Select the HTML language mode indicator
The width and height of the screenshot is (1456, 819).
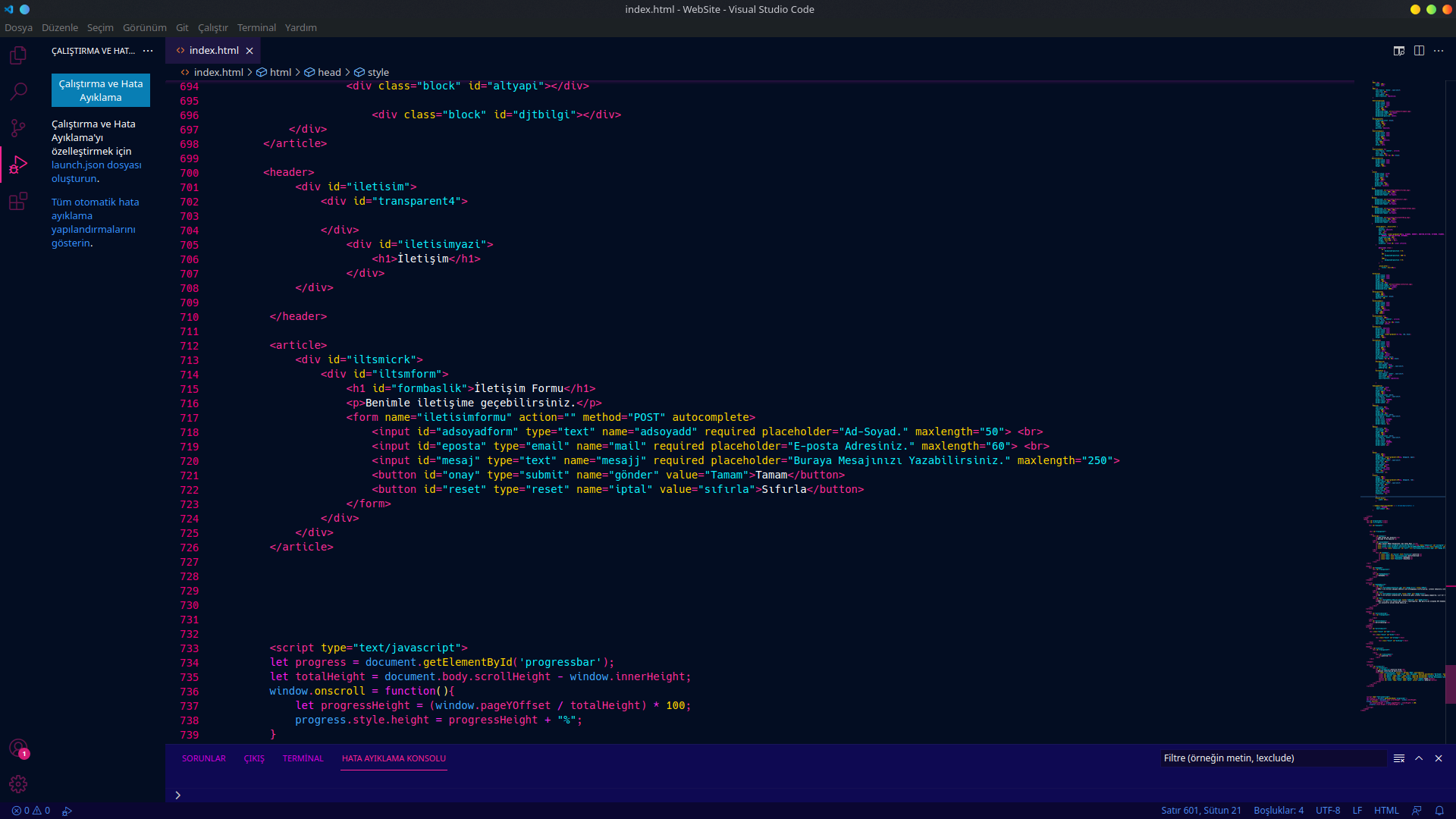(x=1386, y=811)
